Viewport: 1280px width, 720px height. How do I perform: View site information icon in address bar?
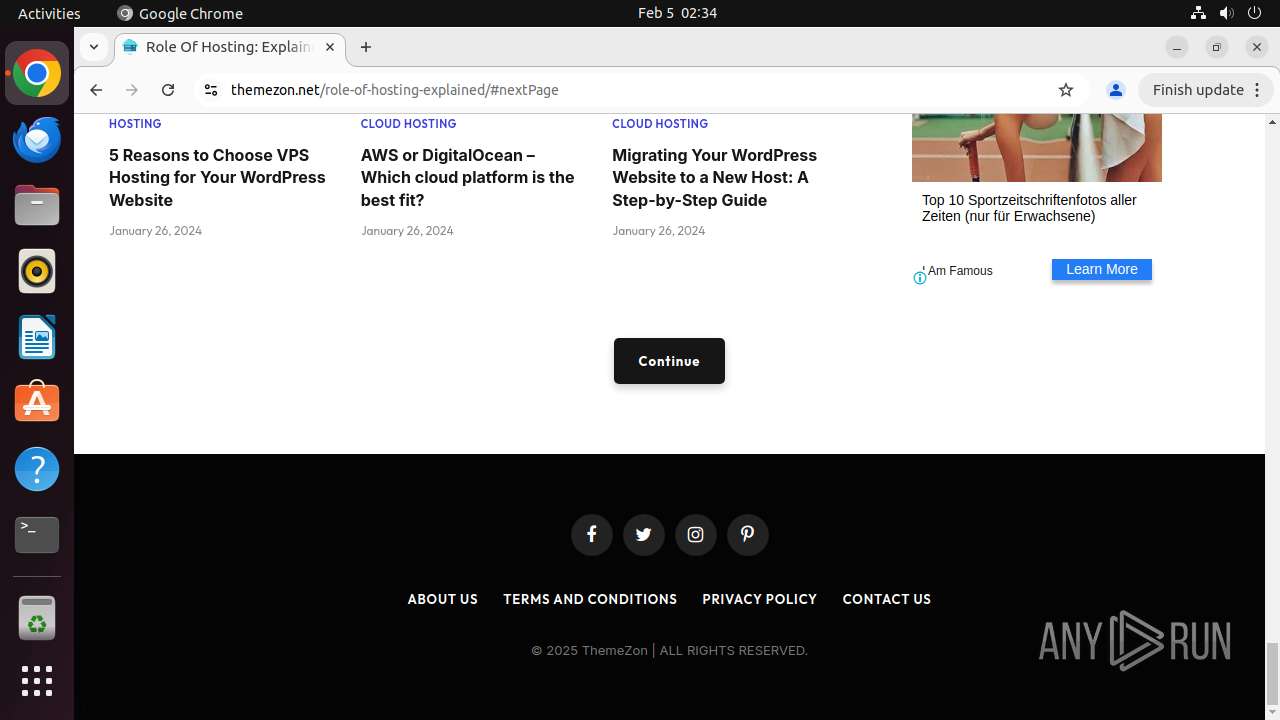click(210, 90)
